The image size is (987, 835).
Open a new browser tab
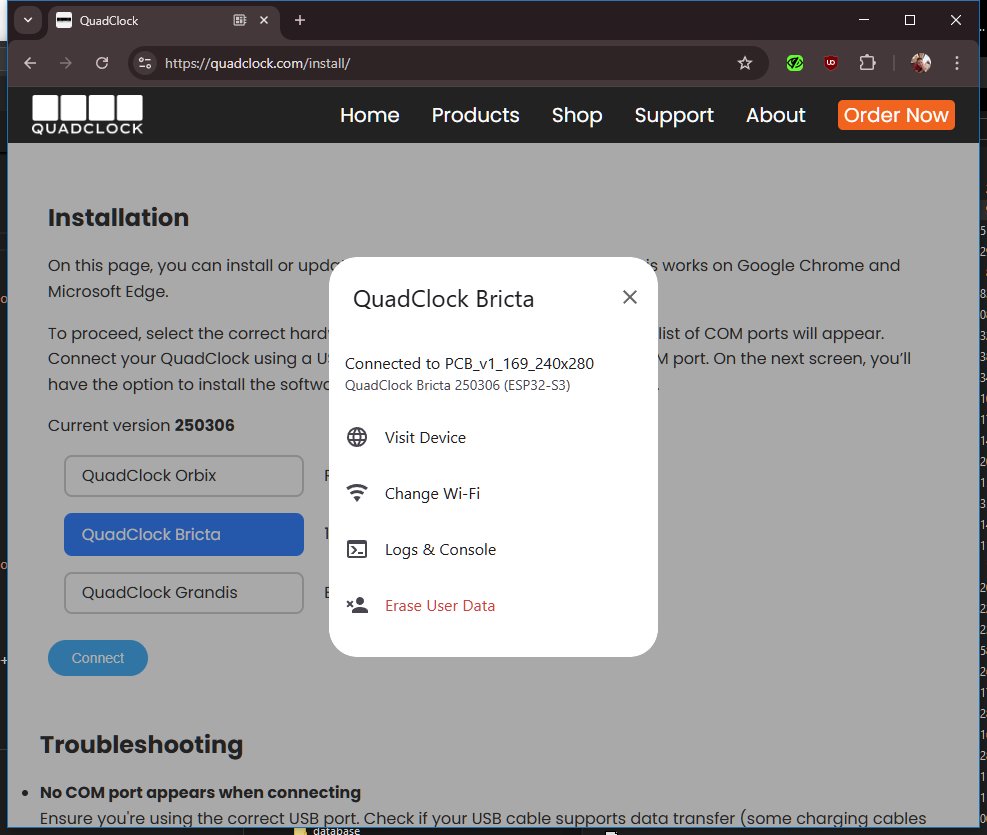pos(300,20)
